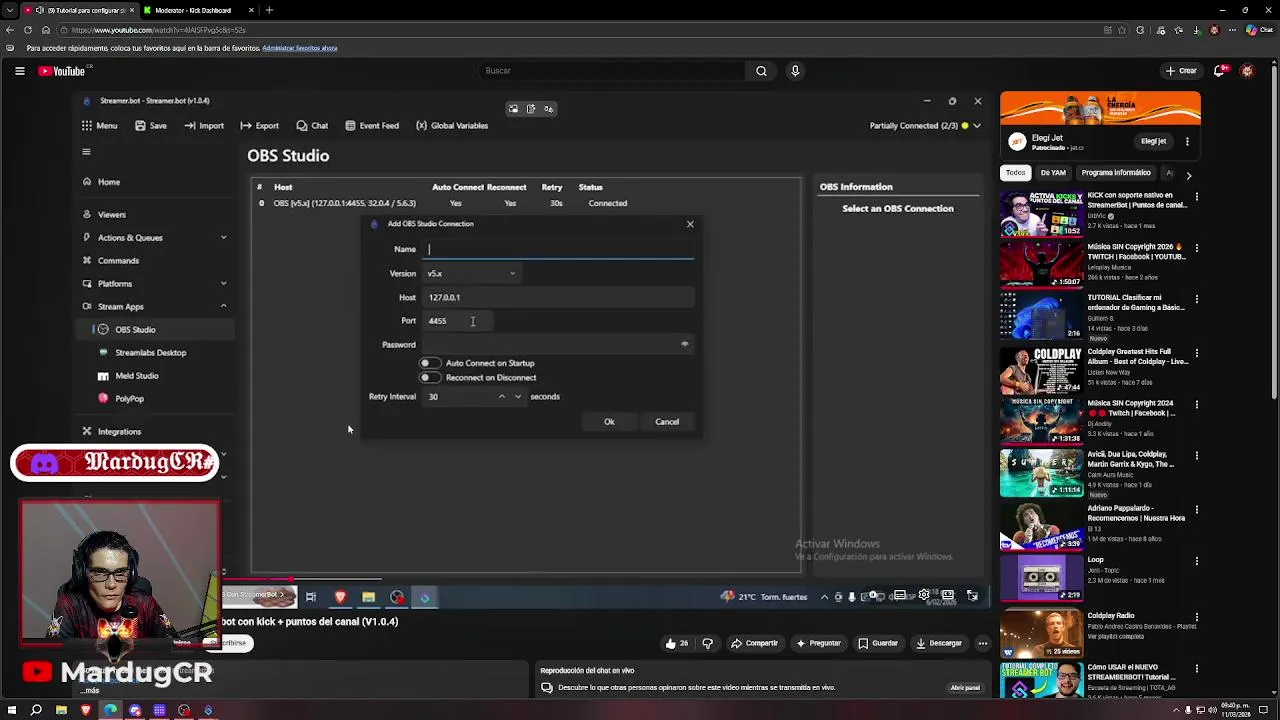
Task: Show more filter chips with right arrow
Action: click(x=1188, y=174)
